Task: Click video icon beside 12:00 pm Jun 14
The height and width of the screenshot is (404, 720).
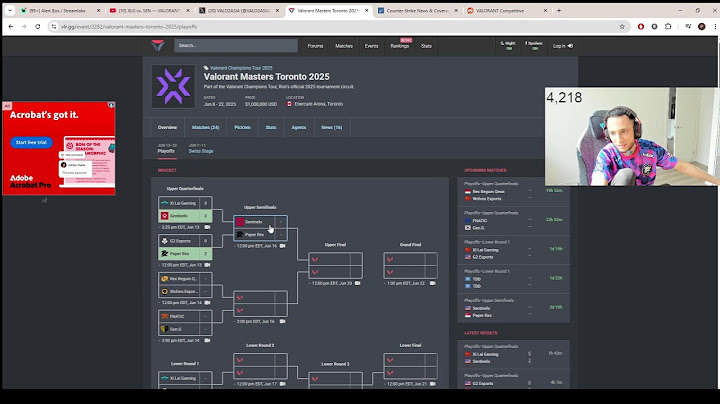Action: pyautogui.click(x=207, y=303)
